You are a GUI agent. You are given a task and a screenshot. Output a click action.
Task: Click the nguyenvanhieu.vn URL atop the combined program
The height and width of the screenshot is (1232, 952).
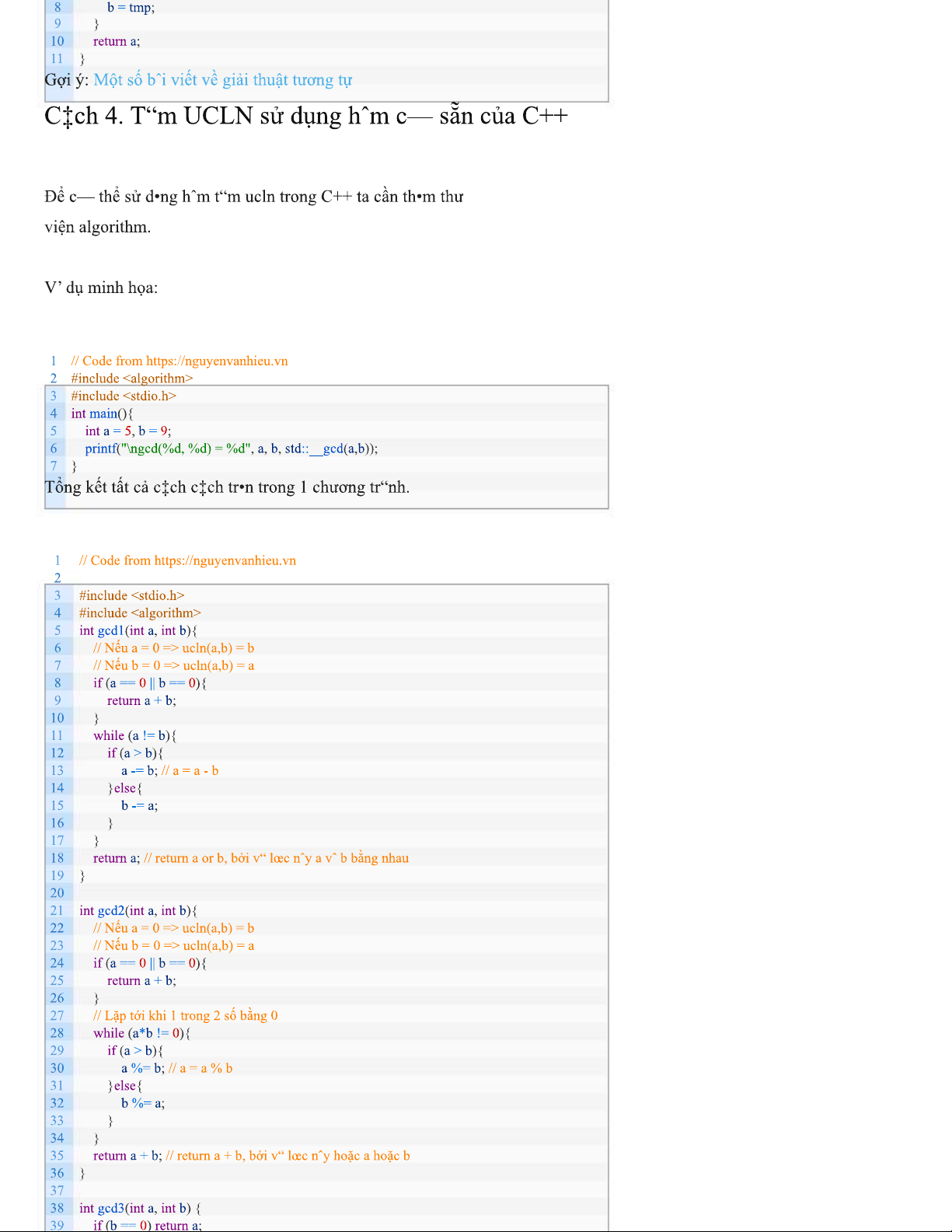(x=225, y=560)
